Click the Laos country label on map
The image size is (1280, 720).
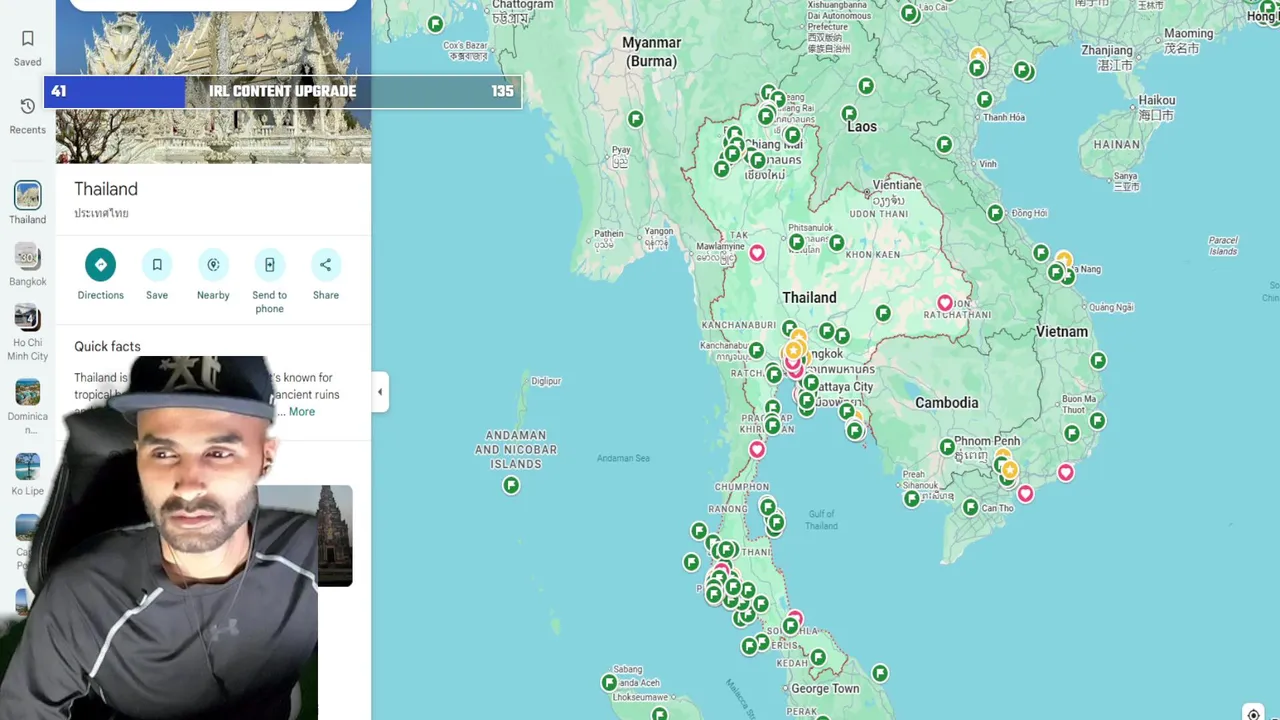pyautogui.click(x=862, y=127)
